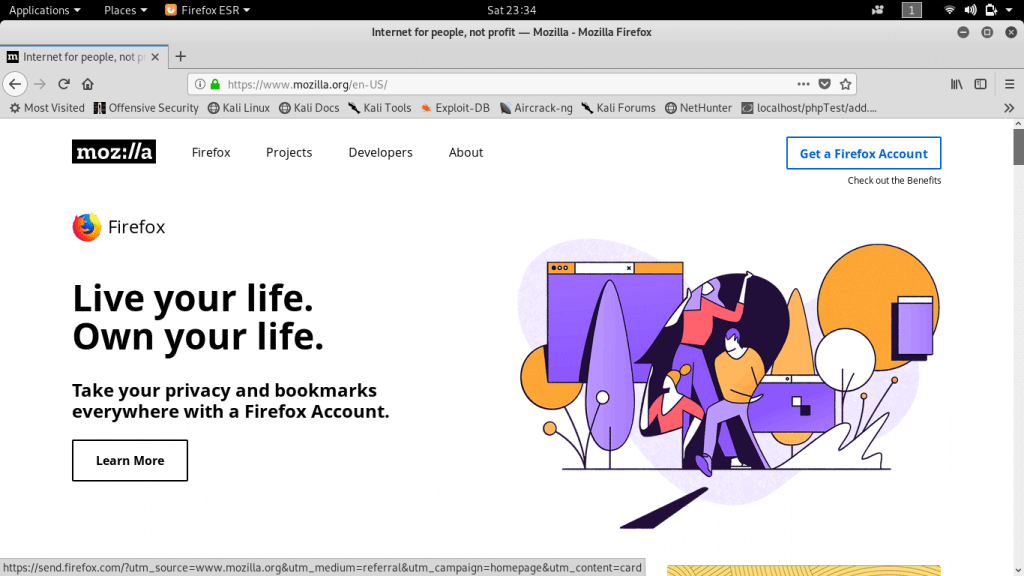Show more bookmarks chevron
The height and width of the screenshot is (576, 1024).
click(x=1009, y=108)
